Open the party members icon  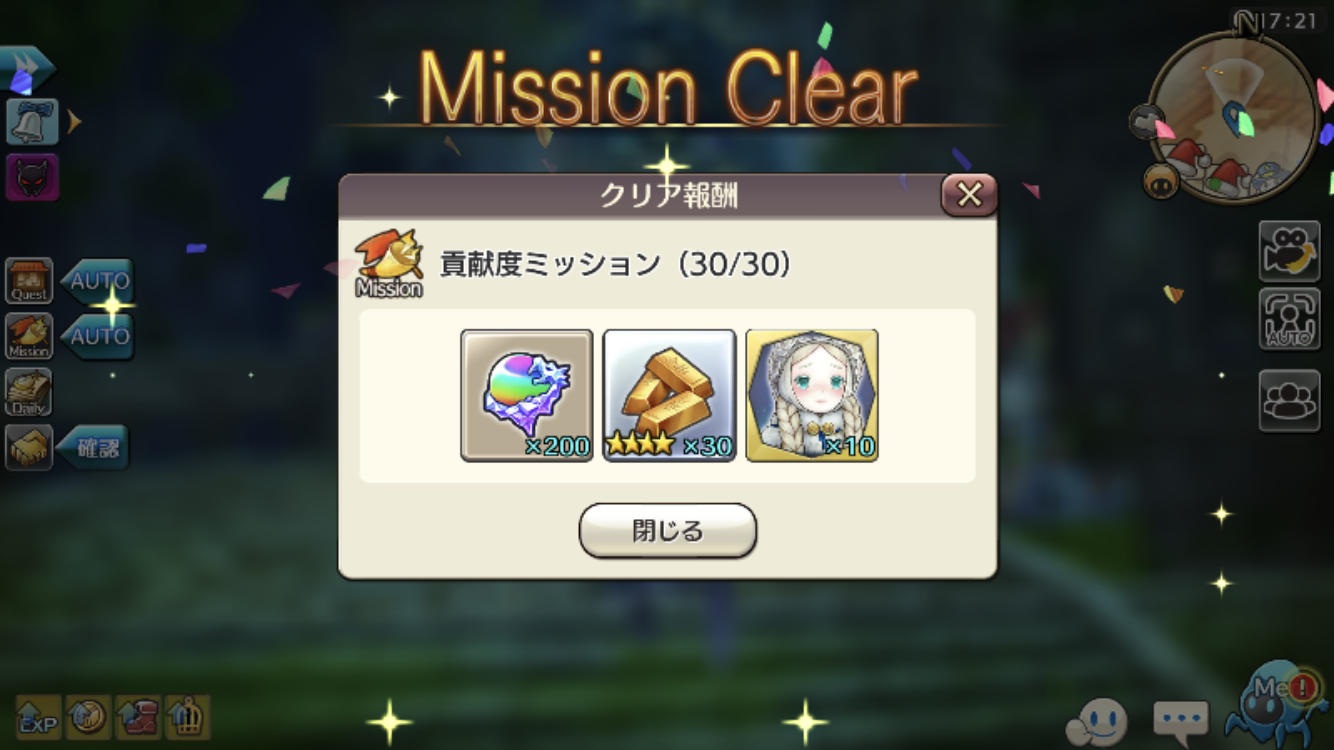click(1289, 400)
